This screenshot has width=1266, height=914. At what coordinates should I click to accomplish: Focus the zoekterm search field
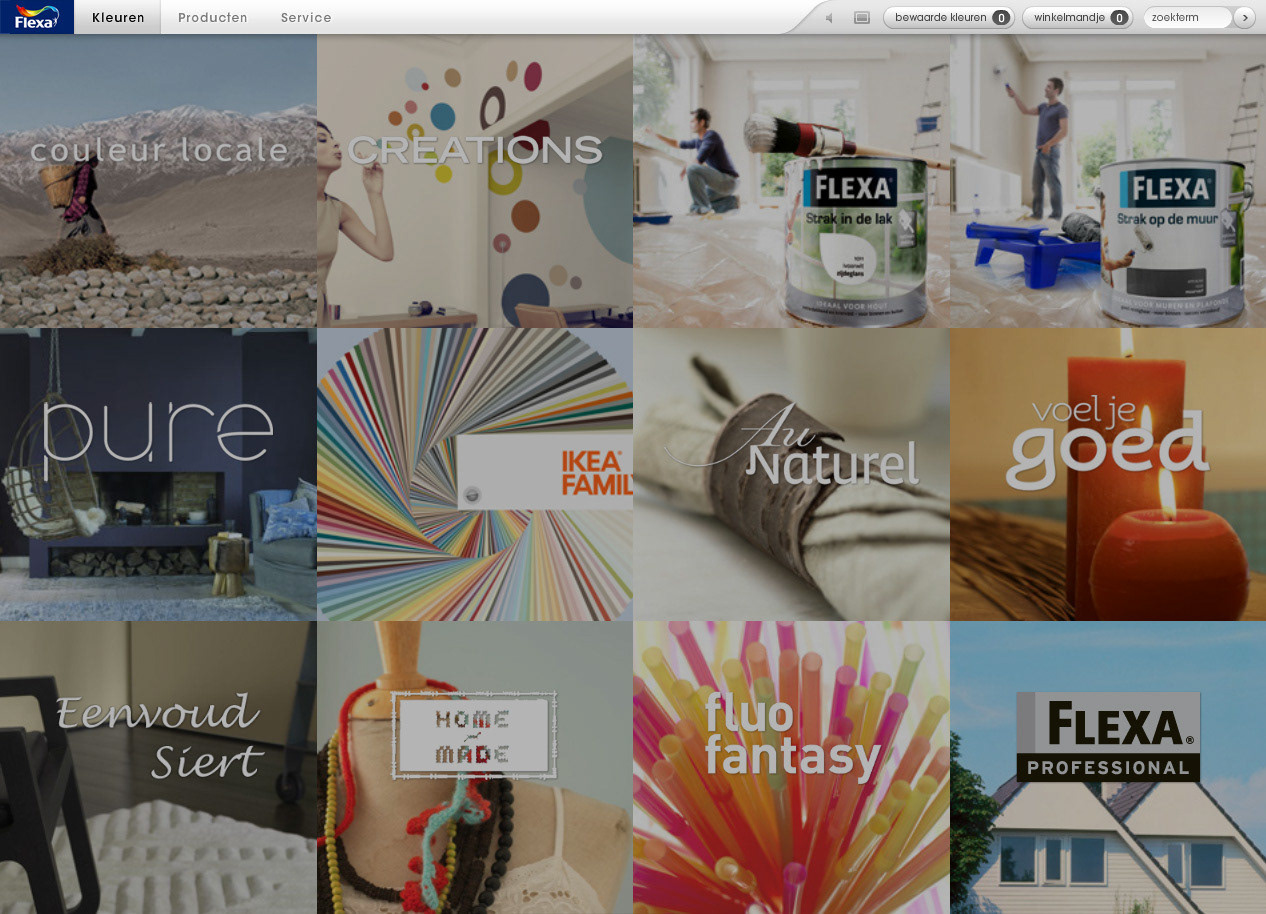[1188, 17]
